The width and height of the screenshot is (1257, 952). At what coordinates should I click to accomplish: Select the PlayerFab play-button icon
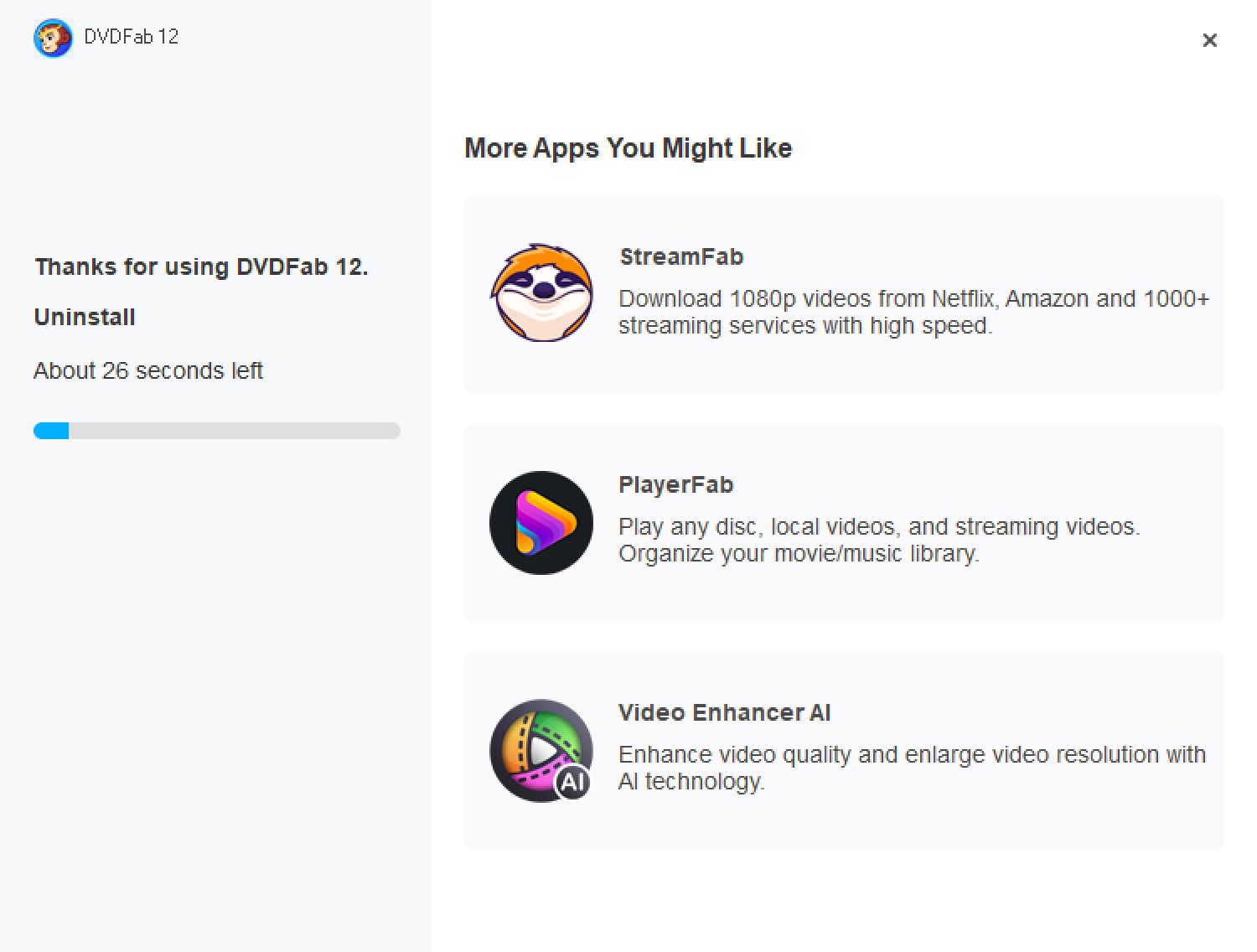(541, 523)
